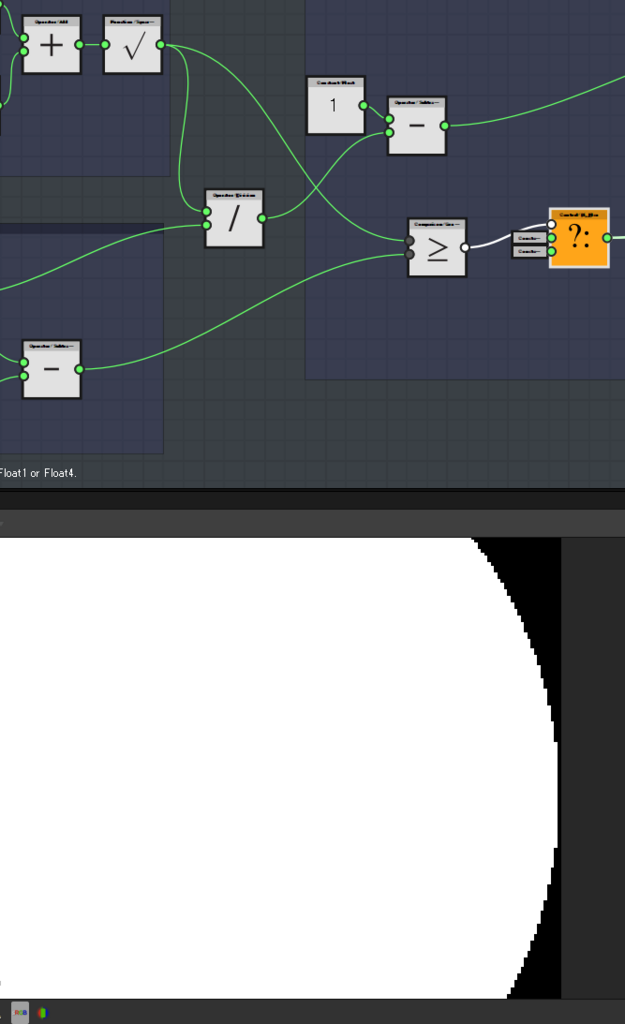This screenshot has height=1024, width=625.
Task: Click the lower input port of the division node
Action: [207, 225]
